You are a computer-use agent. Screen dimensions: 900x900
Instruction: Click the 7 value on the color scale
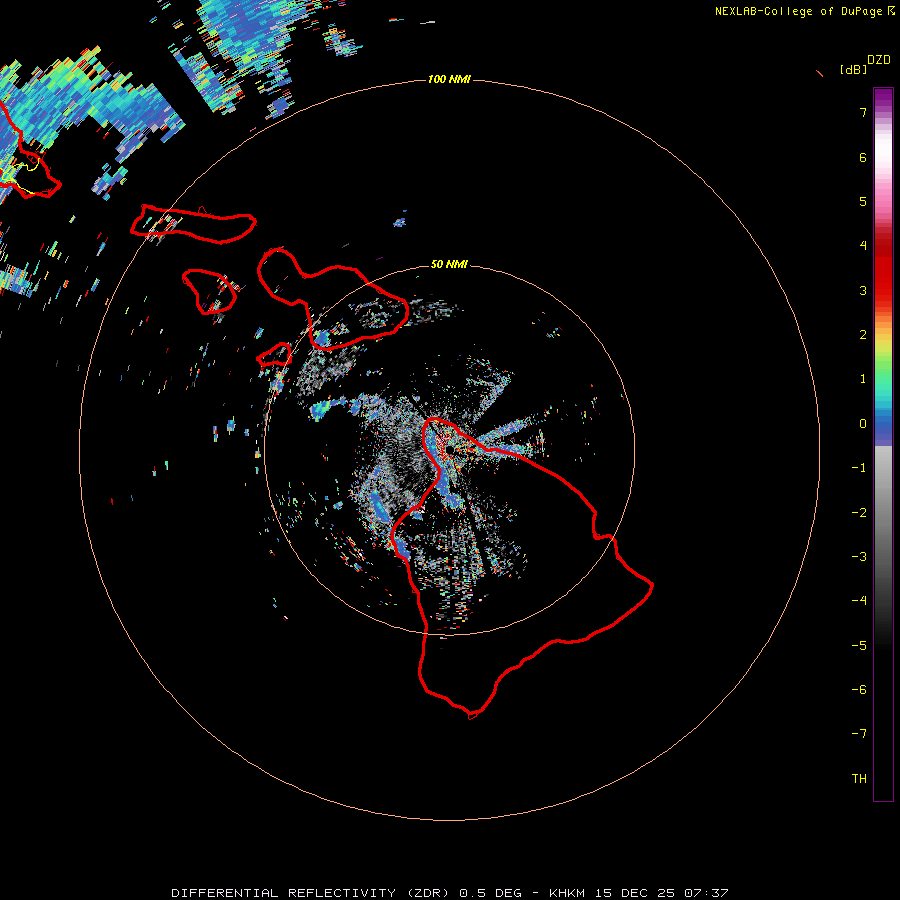tap(862, 112)
